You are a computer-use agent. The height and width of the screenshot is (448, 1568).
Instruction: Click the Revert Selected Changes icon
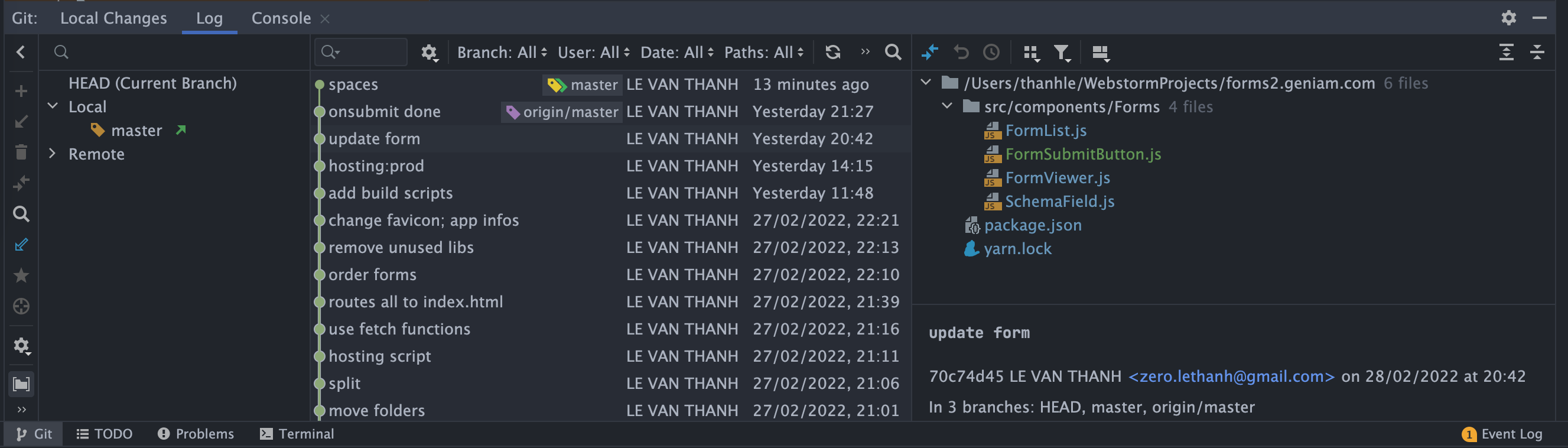click(961, 53)
